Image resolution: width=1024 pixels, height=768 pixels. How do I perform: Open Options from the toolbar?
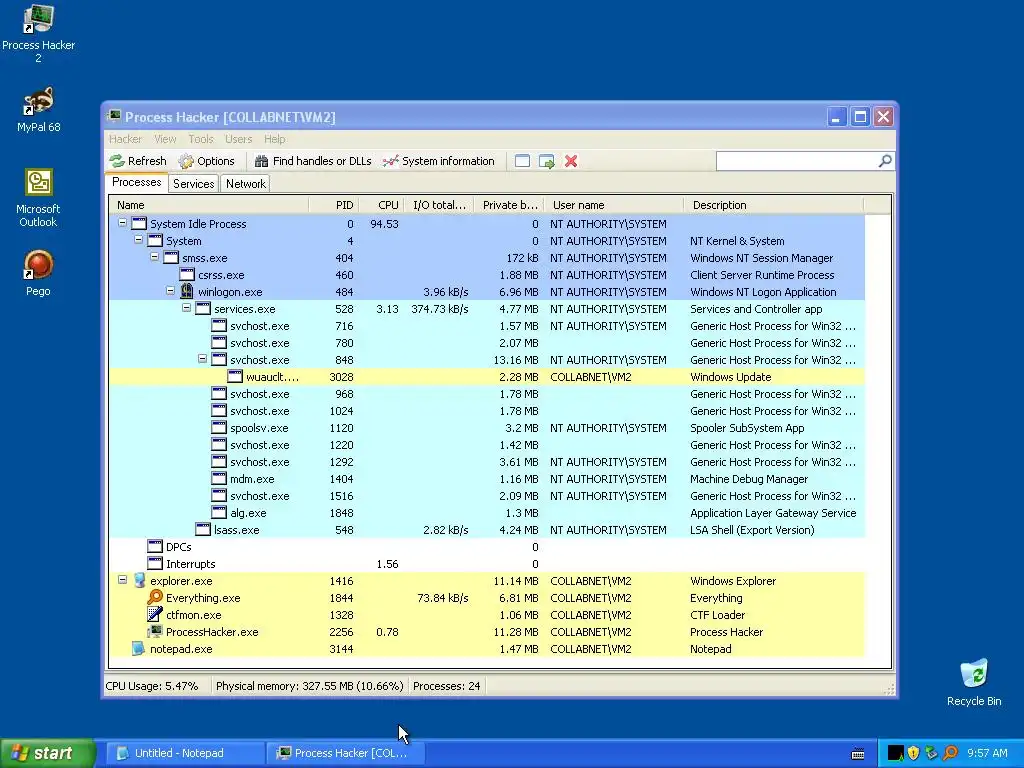tap(206, 161)
